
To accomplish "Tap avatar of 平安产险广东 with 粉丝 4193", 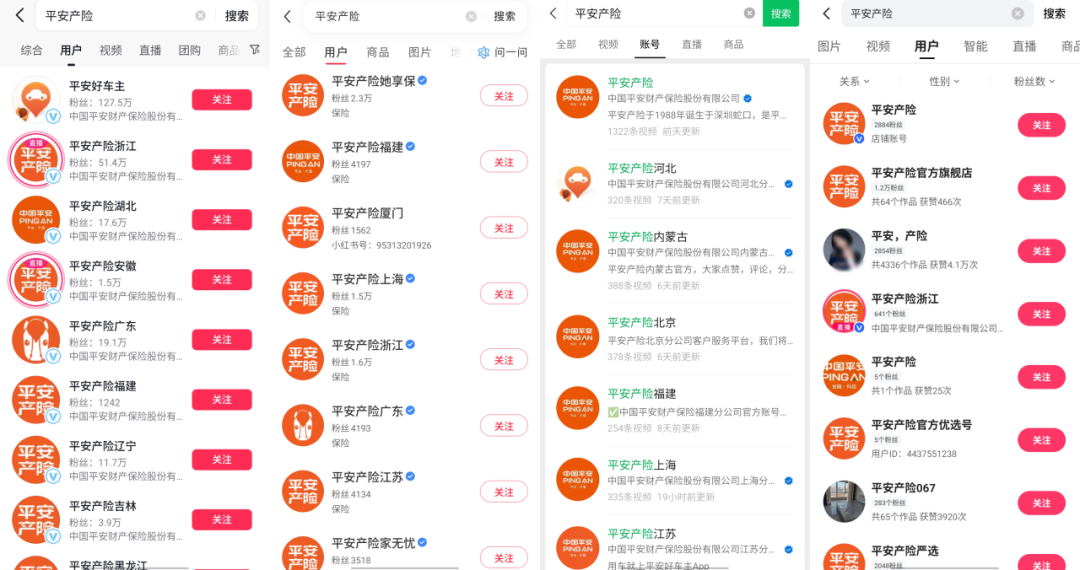I will pos(303,425).
